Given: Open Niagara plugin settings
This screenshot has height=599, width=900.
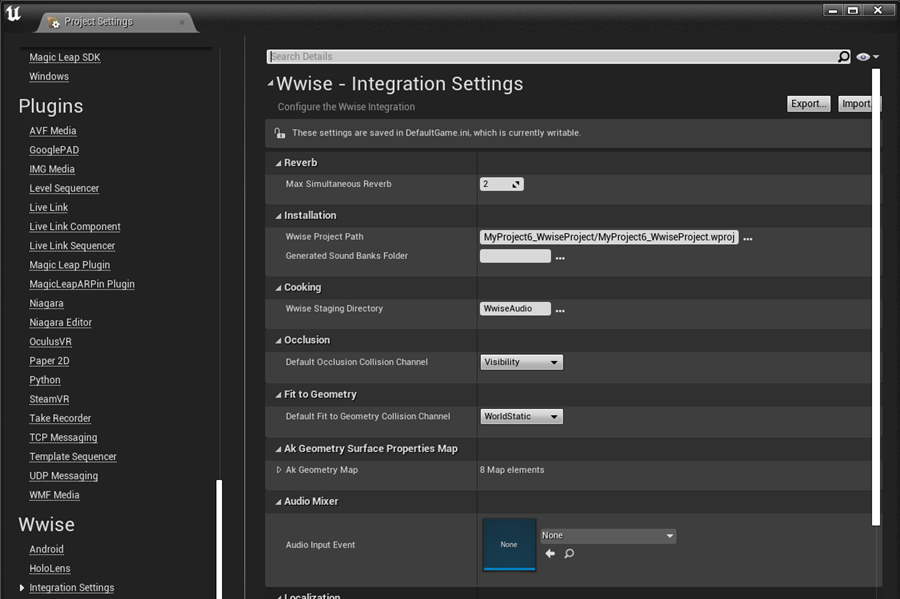Looking at the screenshot, I should click(x=46, y=303).
